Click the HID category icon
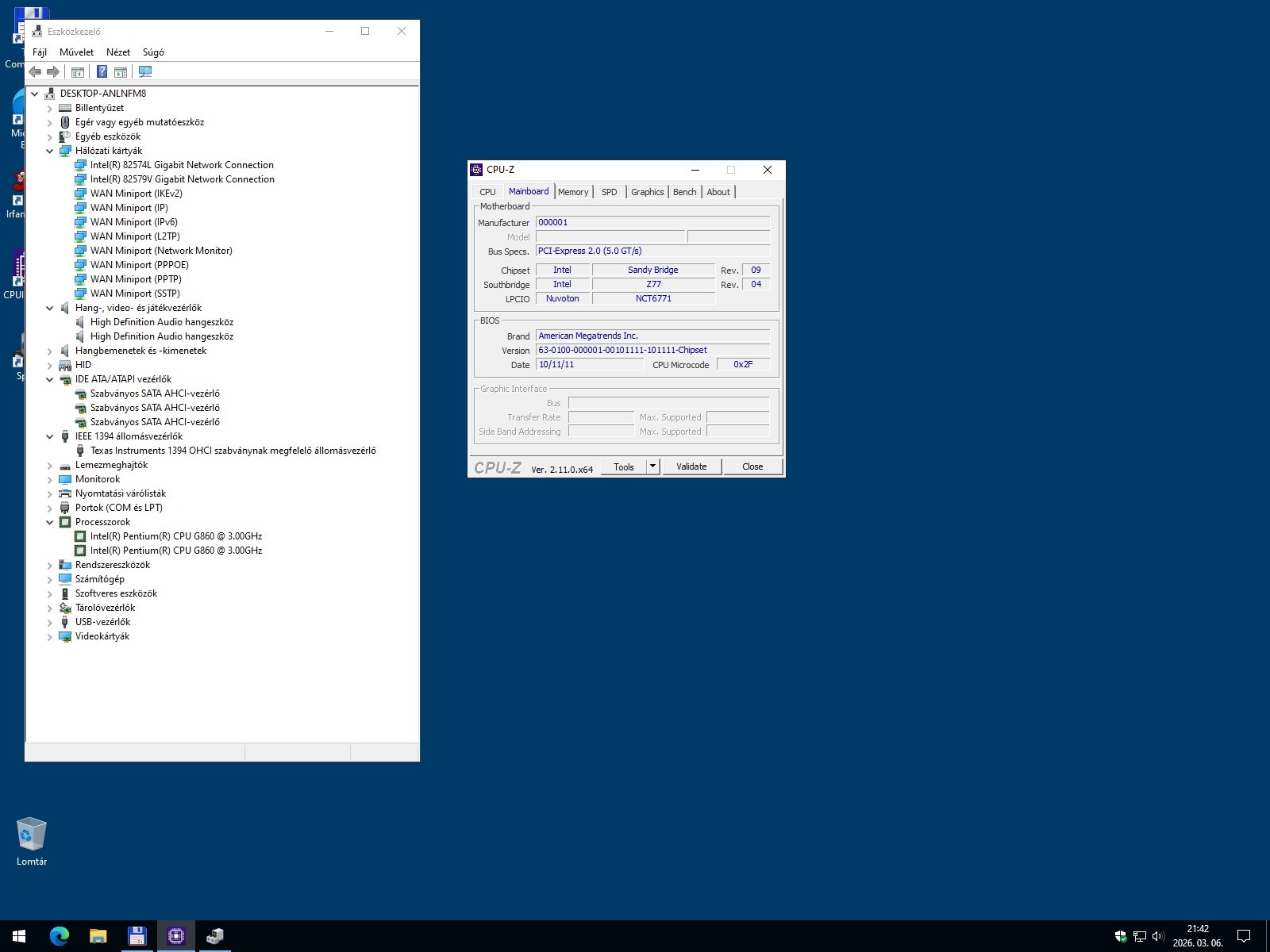Image resolution: width=1270 pixels, height=952 pixels. click(65, 365)
